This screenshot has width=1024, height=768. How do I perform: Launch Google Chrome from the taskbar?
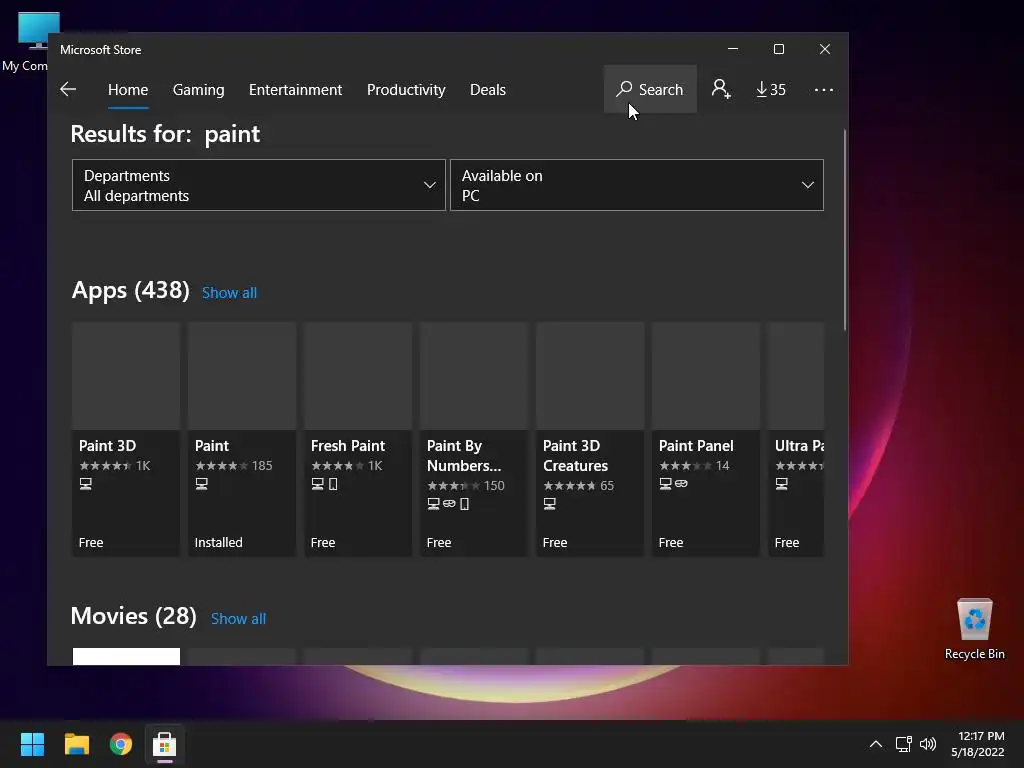[x=121, y=744]
